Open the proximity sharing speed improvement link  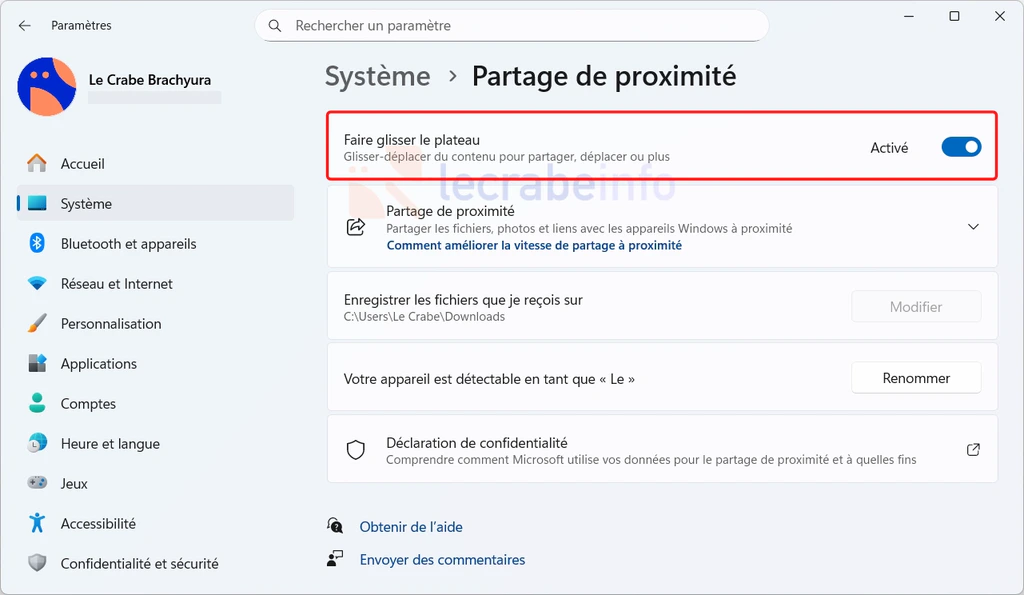tap(534, 245)
